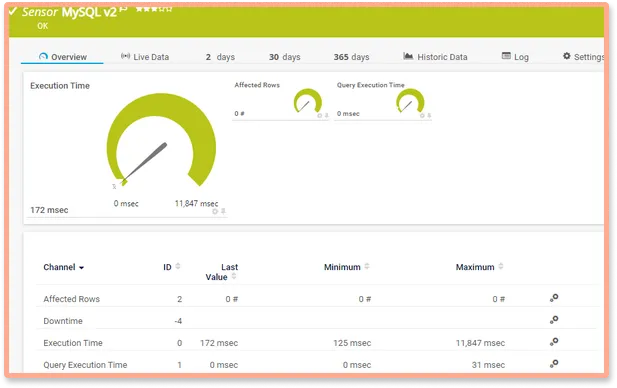Click pin icon of Query Execution Time gauge

[429, 115]
